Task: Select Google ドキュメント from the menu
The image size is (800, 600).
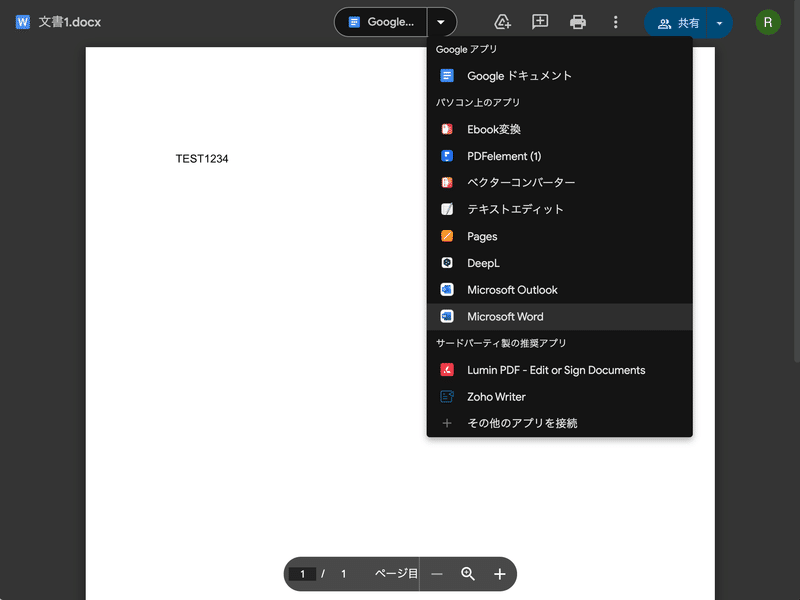Action: tap(559, 76)
